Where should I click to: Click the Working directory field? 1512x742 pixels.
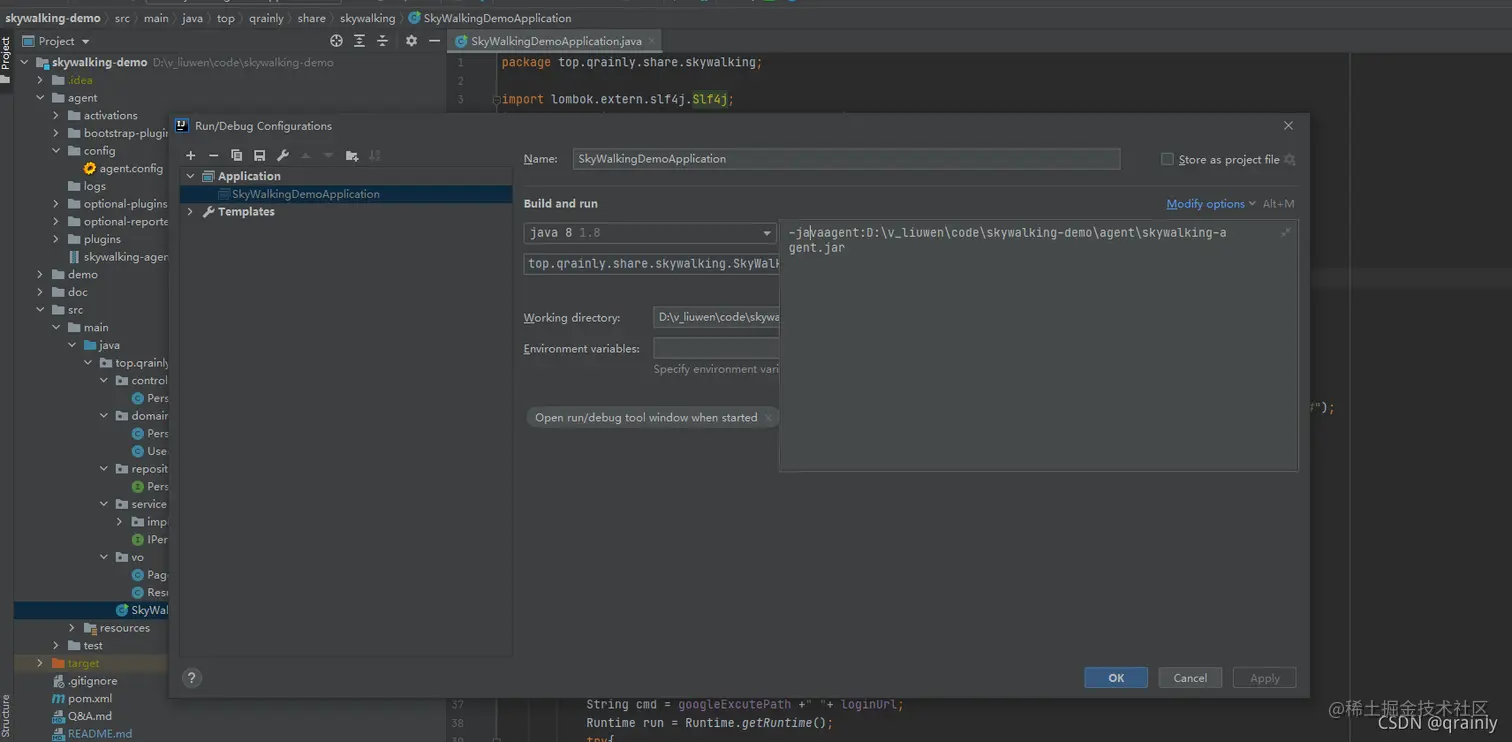point(716,318)
